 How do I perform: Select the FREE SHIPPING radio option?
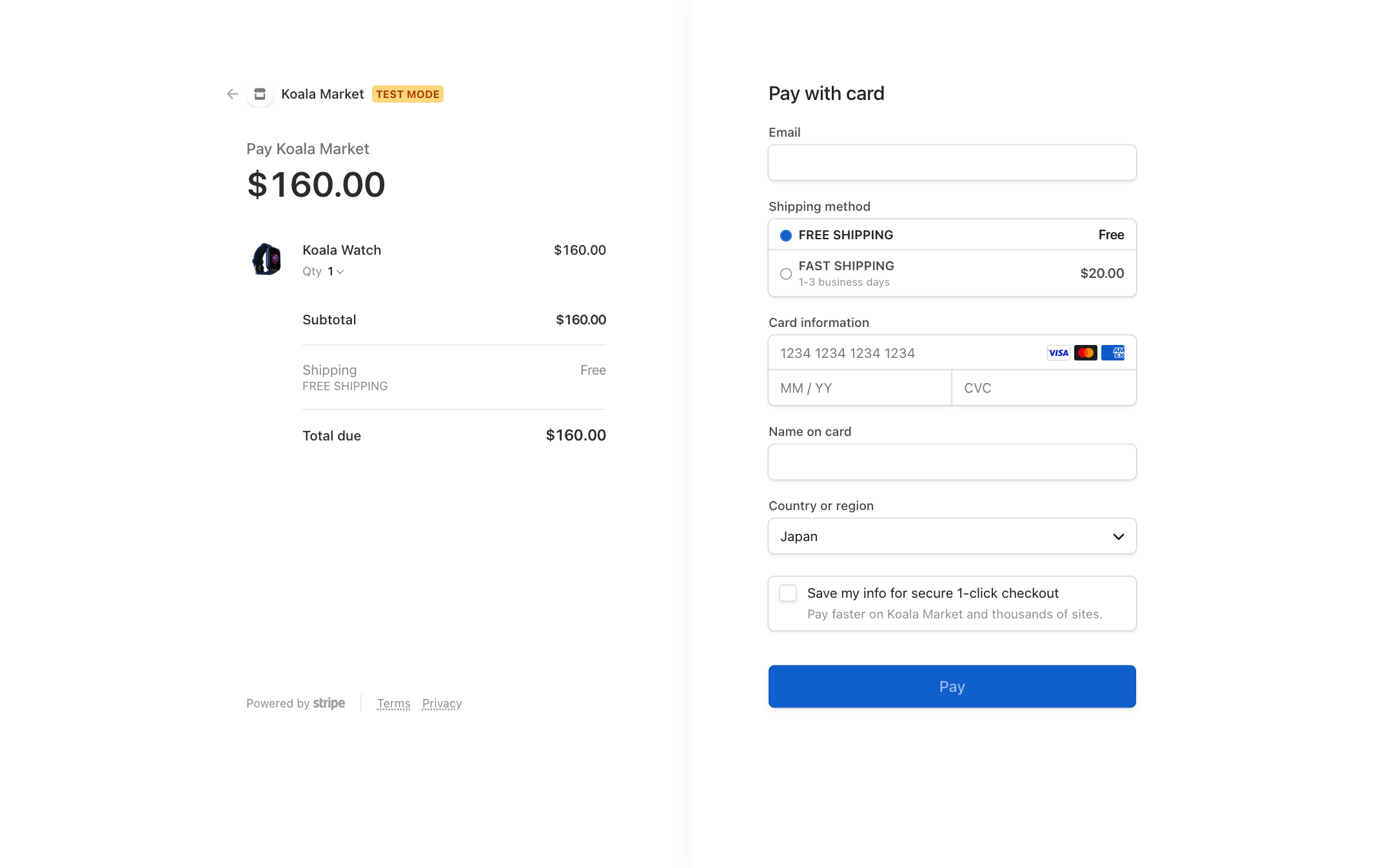[786, 235]
